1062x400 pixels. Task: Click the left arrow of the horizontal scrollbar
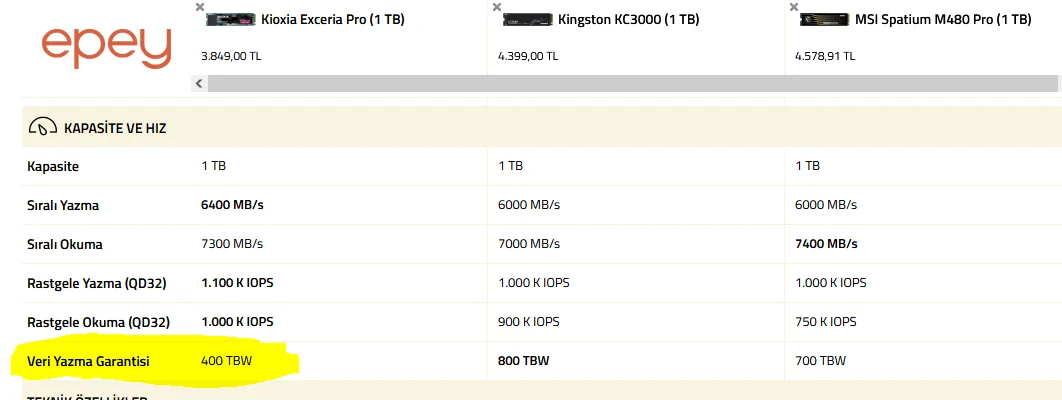pos(198,83)
